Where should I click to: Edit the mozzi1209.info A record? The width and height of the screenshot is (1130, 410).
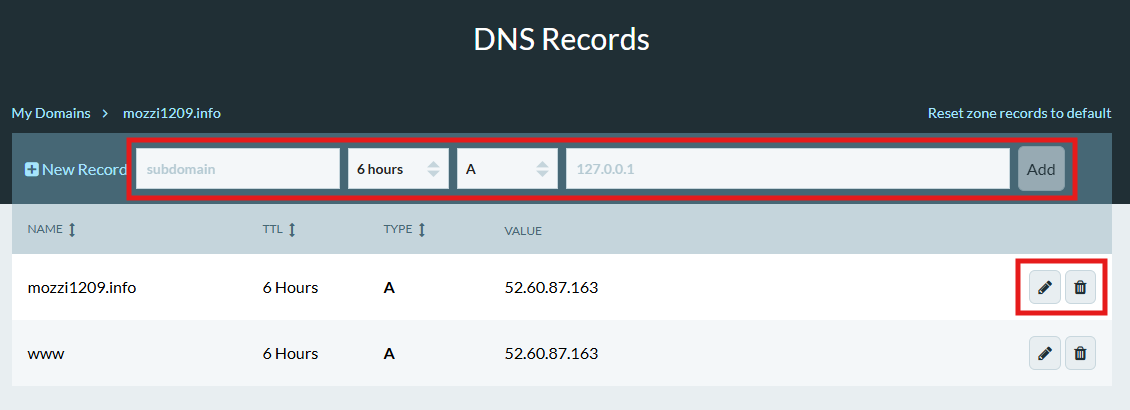[1044, 288]
